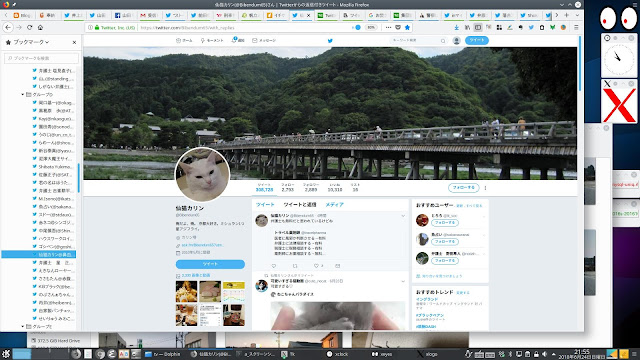Screen dimensions: 640x360
Task: Reply to the first tweet
Action: click(x=274, y=266)
